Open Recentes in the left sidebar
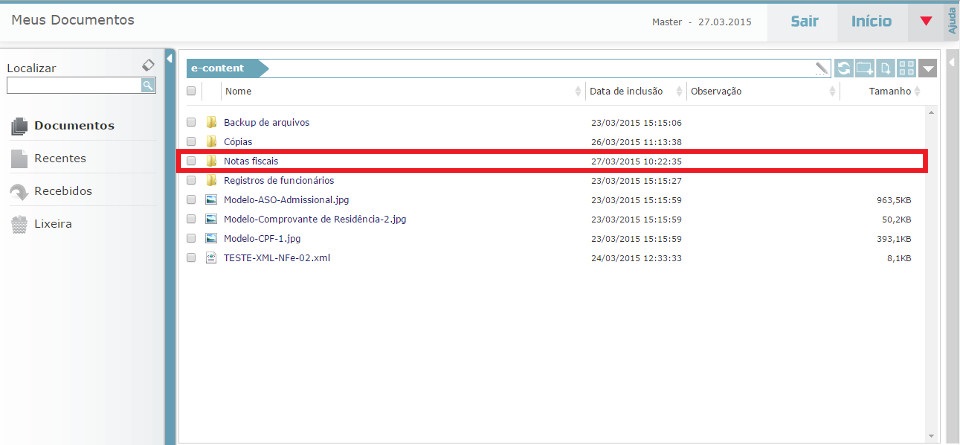The height and width of the screenshot is (445, 960). pyautogui.click(x=60, y=158)
